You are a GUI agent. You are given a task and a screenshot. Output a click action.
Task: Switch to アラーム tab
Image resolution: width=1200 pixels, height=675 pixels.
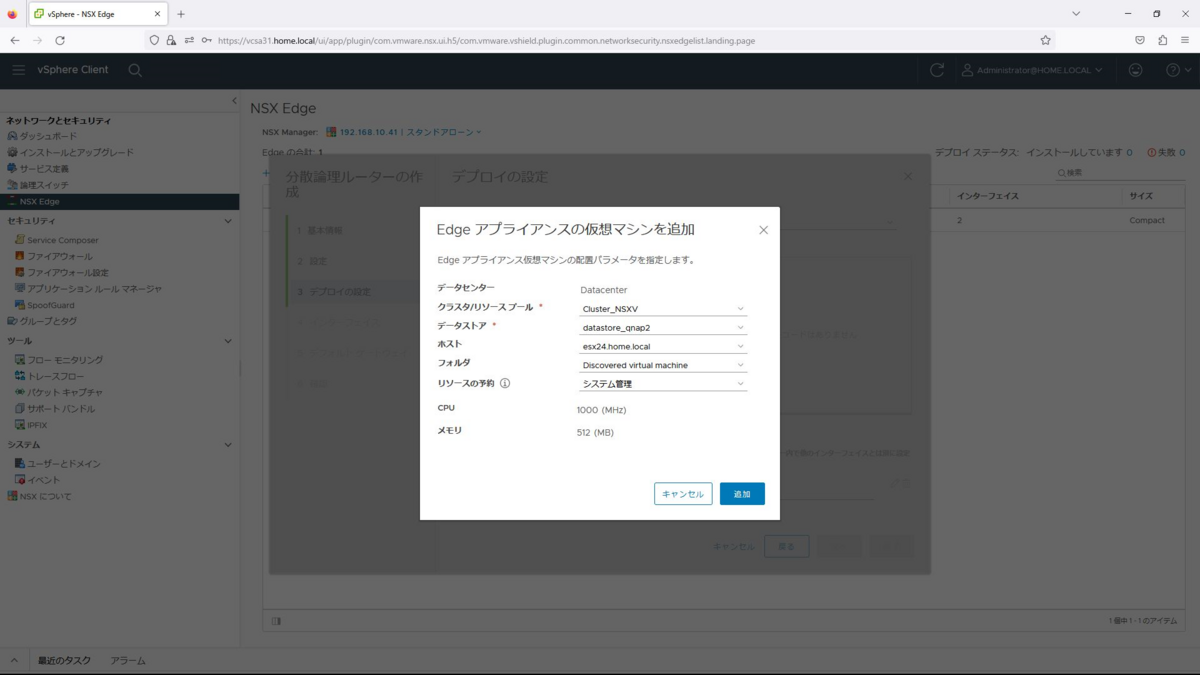click(128, 661)
